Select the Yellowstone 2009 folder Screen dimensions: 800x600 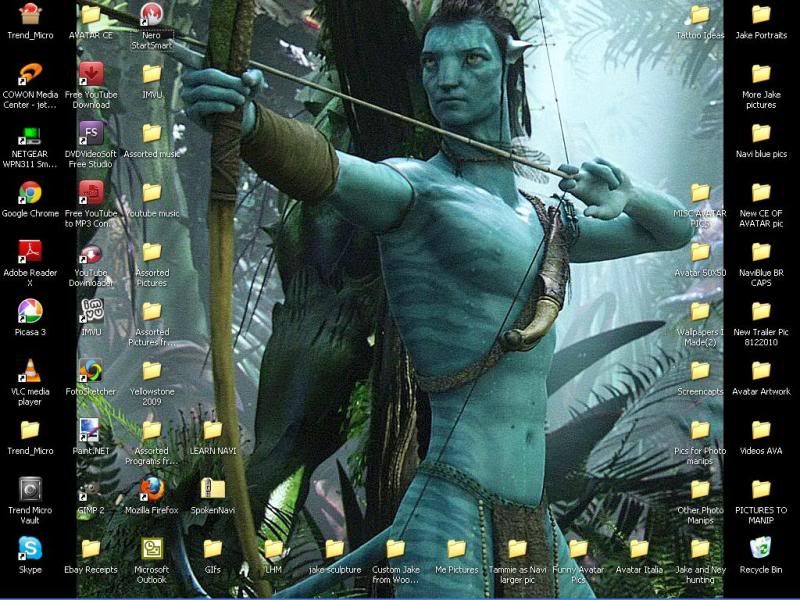(152, 370)
